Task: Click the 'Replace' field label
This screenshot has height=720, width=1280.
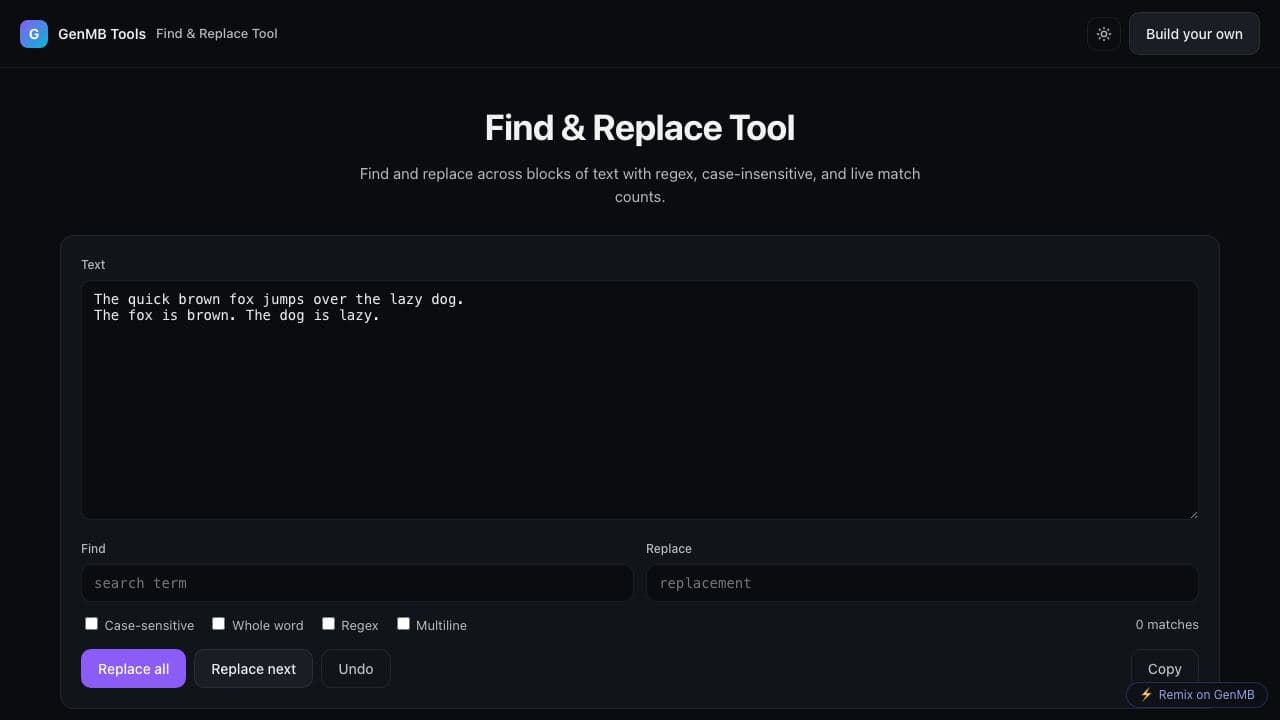Action: tap(669, 549)
